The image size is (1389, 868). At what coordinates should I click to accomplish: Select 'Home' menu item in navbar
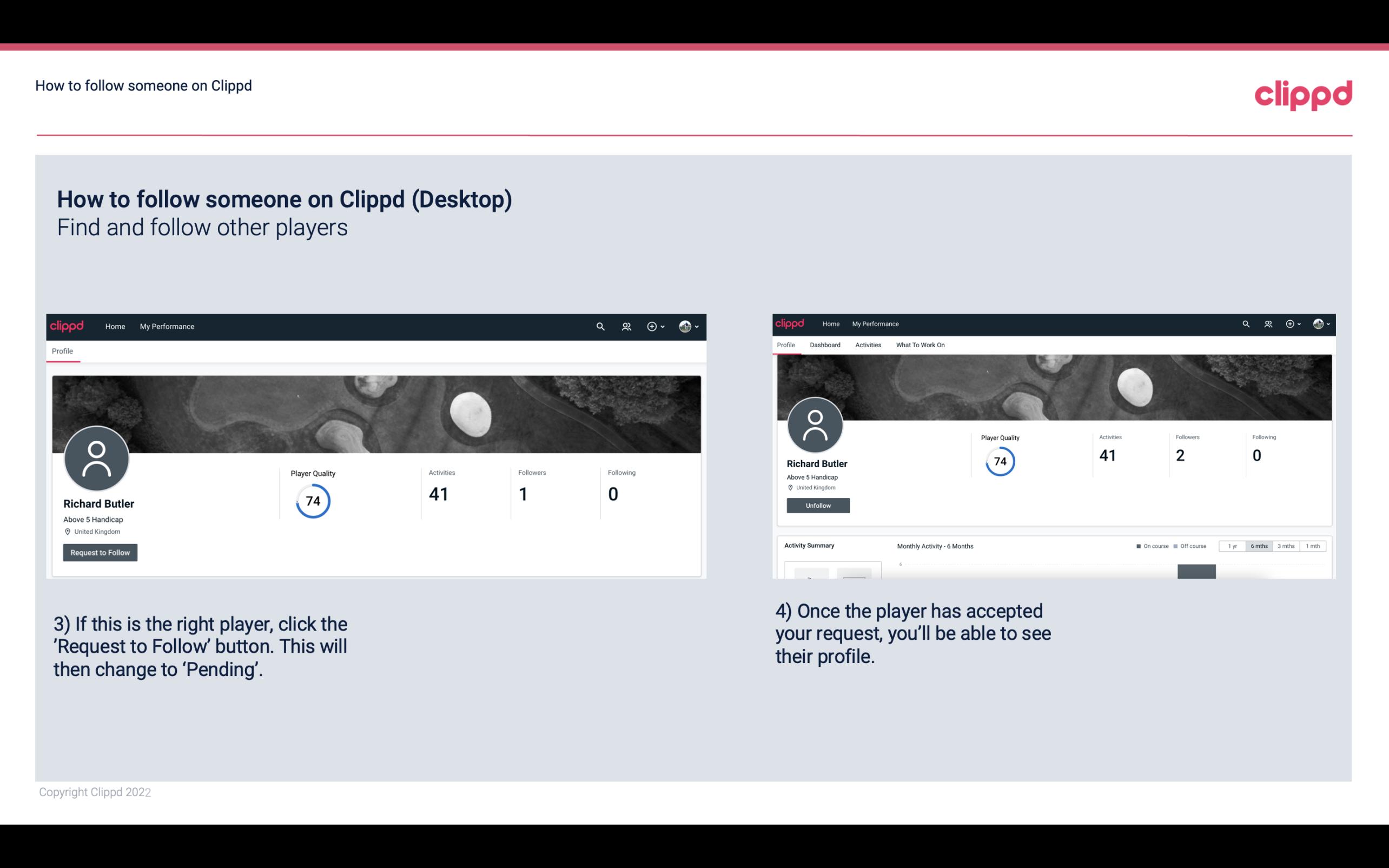click(x=114, y=326)
